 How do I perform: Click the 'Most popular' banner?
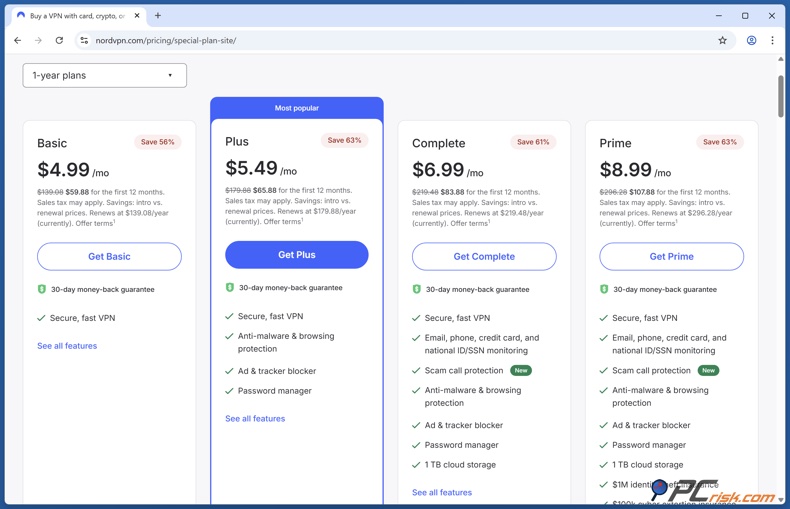(x=297, y=108)
